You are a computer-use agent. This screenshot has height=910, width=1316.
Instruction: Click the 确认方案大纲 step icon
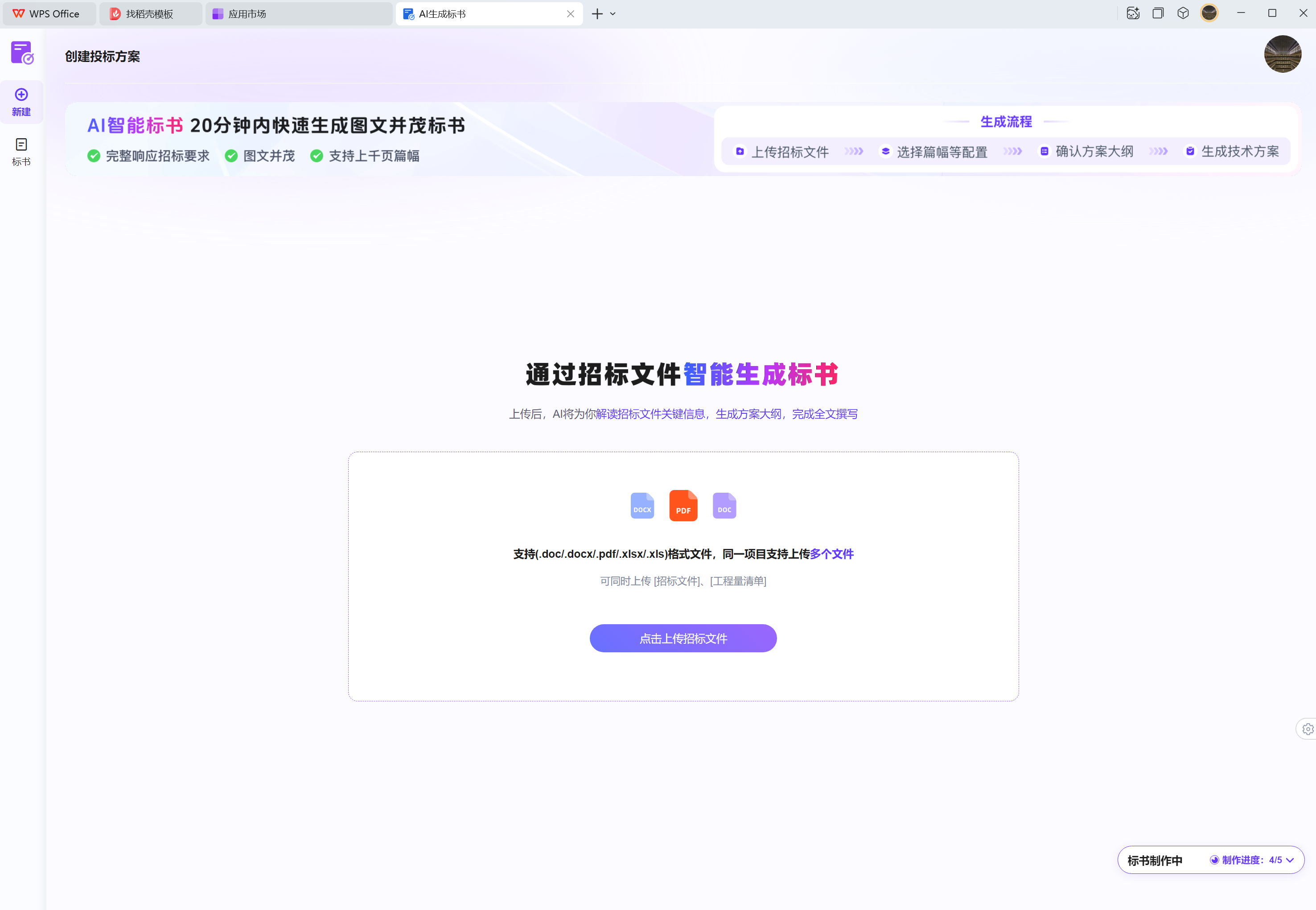tap(1045, 151)
